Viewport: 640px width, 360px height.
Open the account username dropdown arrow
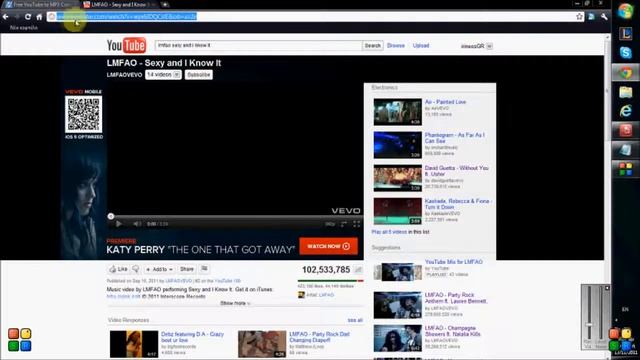[x=489, y=46]
